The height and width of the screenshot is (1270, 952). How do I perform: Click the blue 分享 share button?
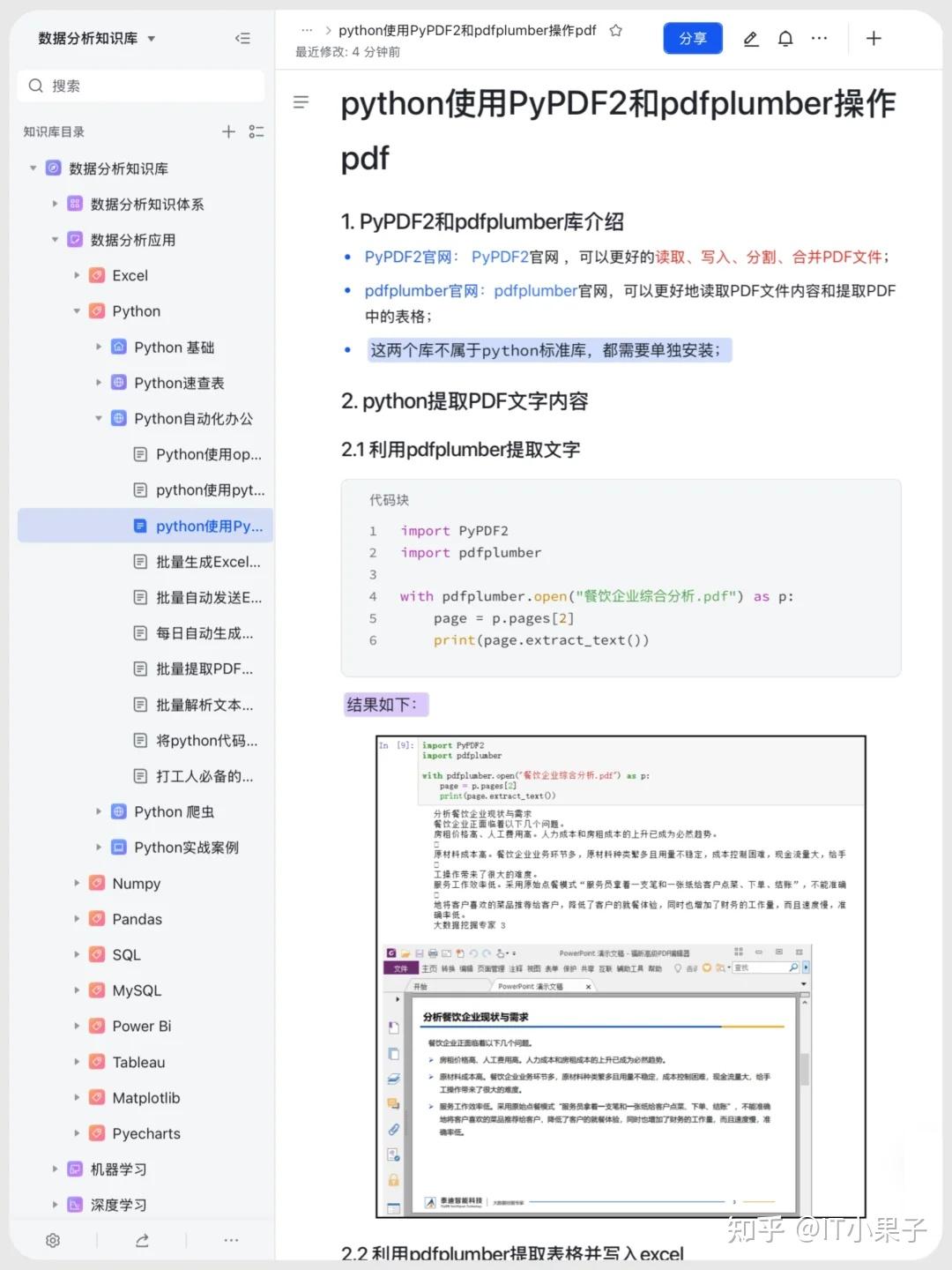(x=693, y=39)
